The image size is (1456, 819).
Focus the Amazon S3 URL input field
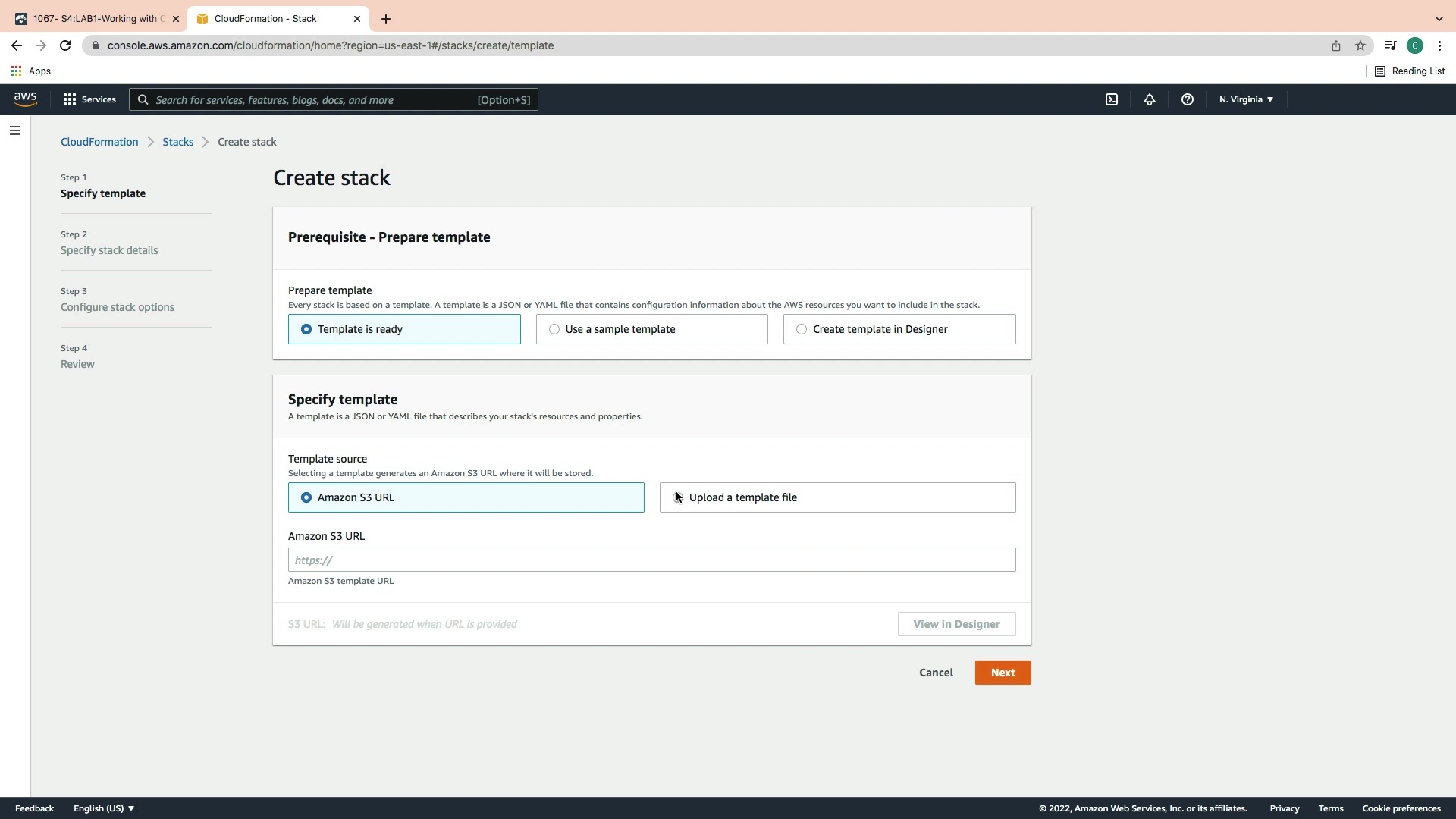(x=651, y=560)
